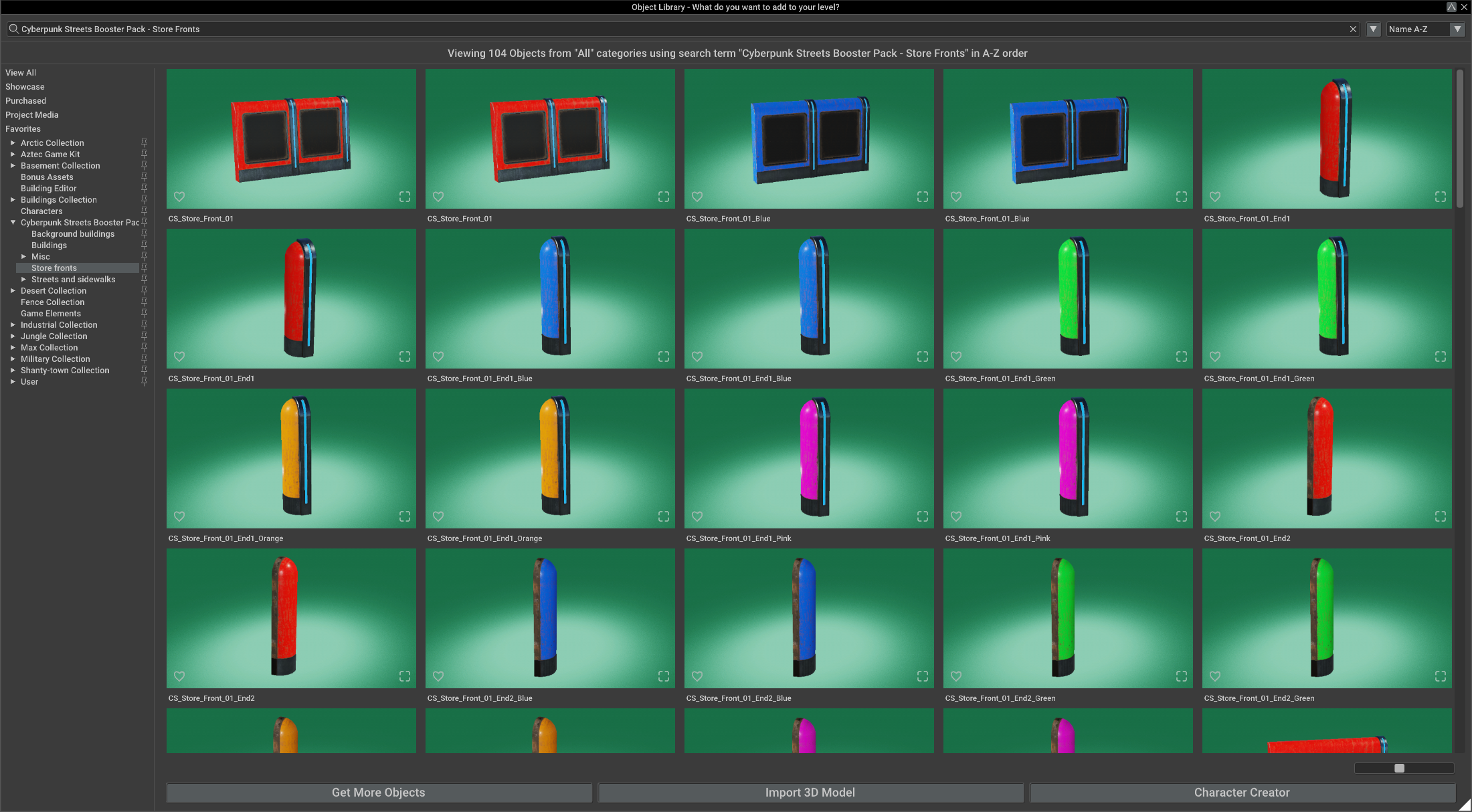Screen dimensions: 1472x812
Task: Favorite the first CS_Store_Front_01 thumbnail
Action: tap(179, 197)
